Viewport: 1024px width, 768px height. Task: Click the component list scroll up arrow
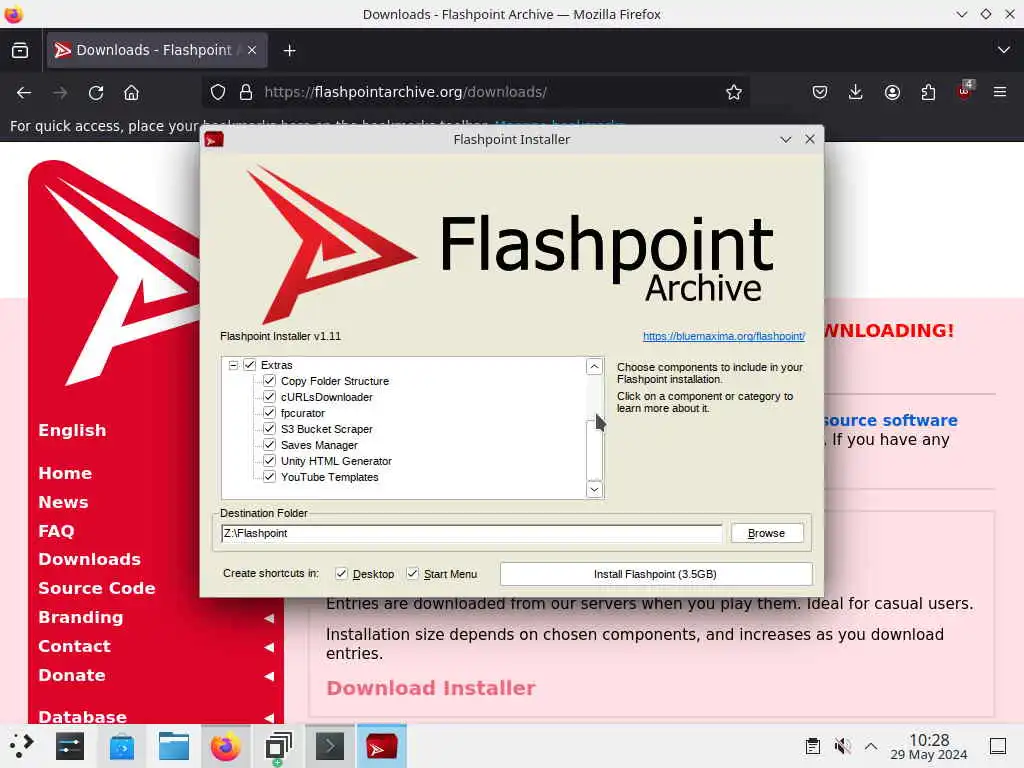[594, 366]
